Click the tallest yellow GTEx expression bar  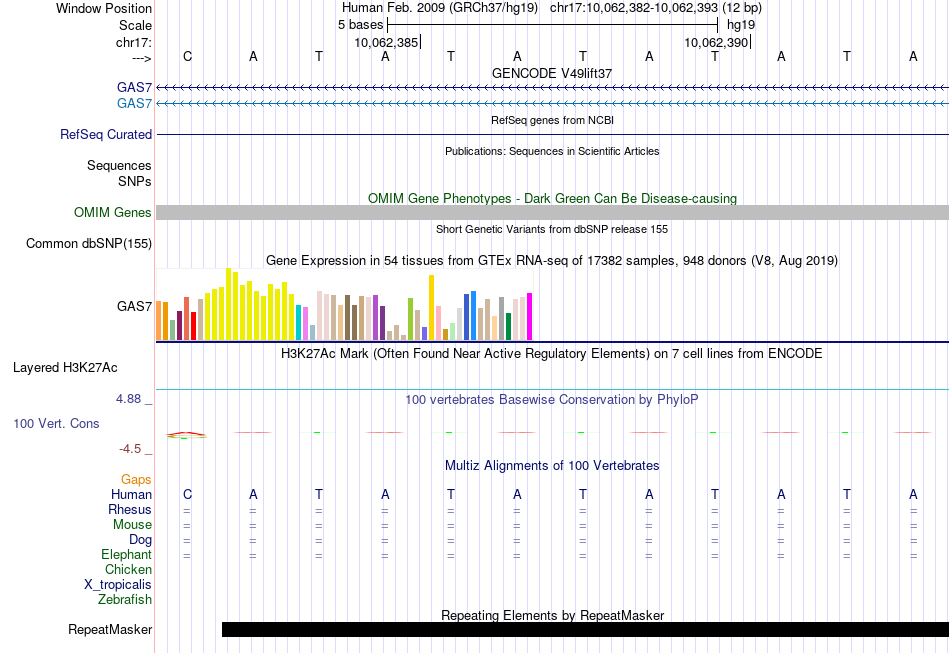[228, 304]
